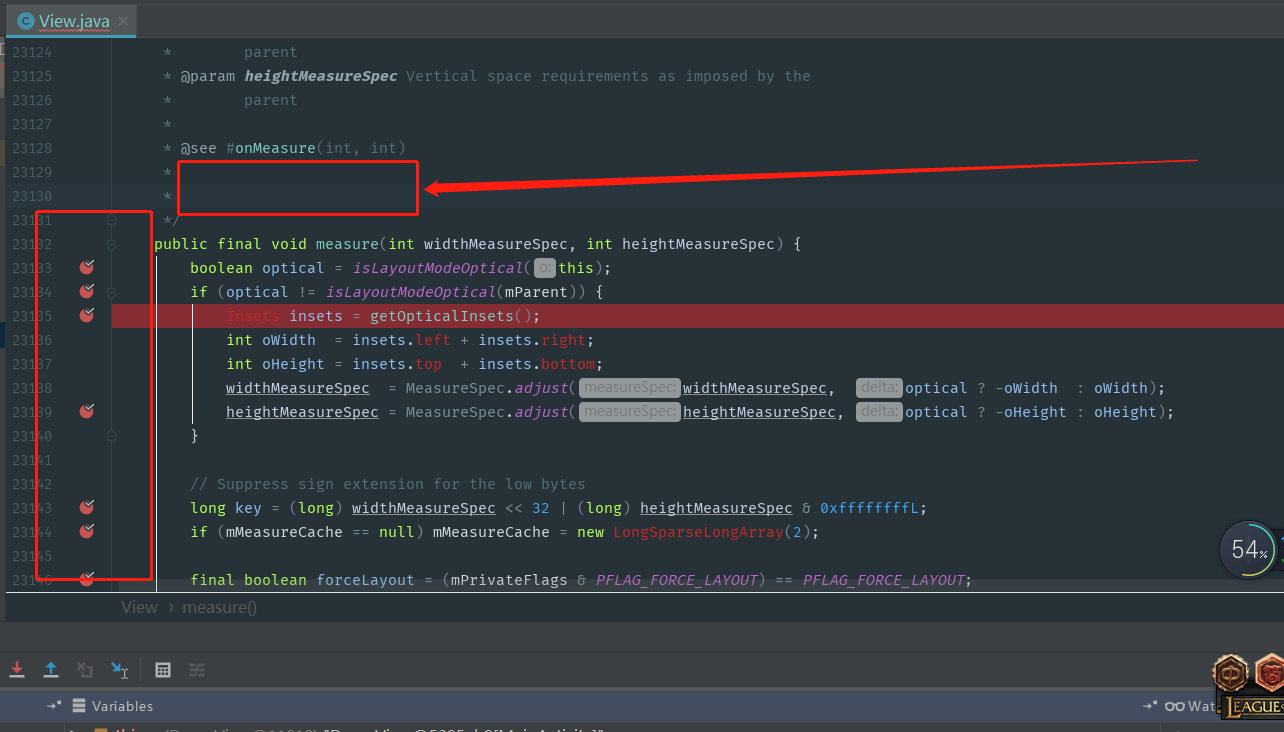Screen dimensions: 1284x732
Task: Click the Step Out blue arrow icon
Action: 51,669
